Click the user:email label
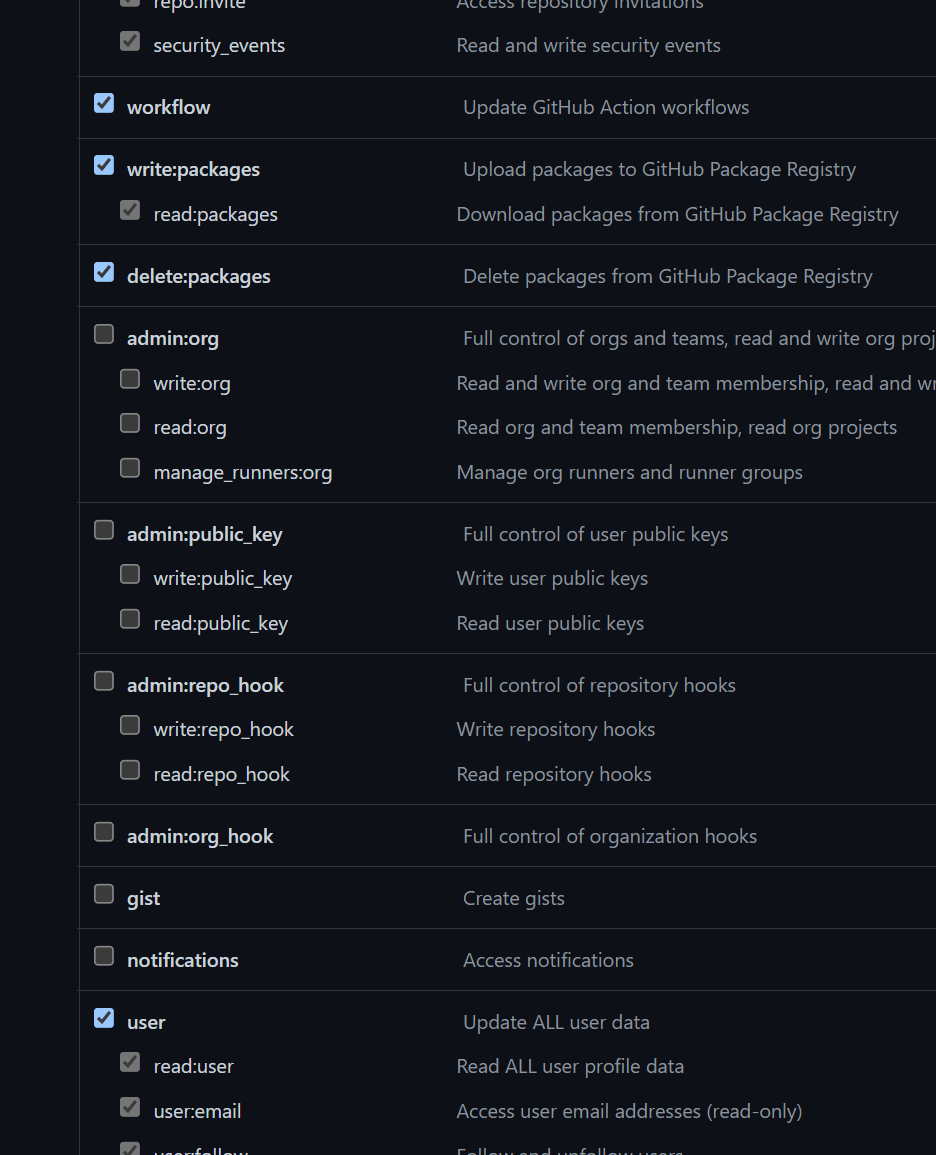936x1155 pixels. tap(197, 1112)
